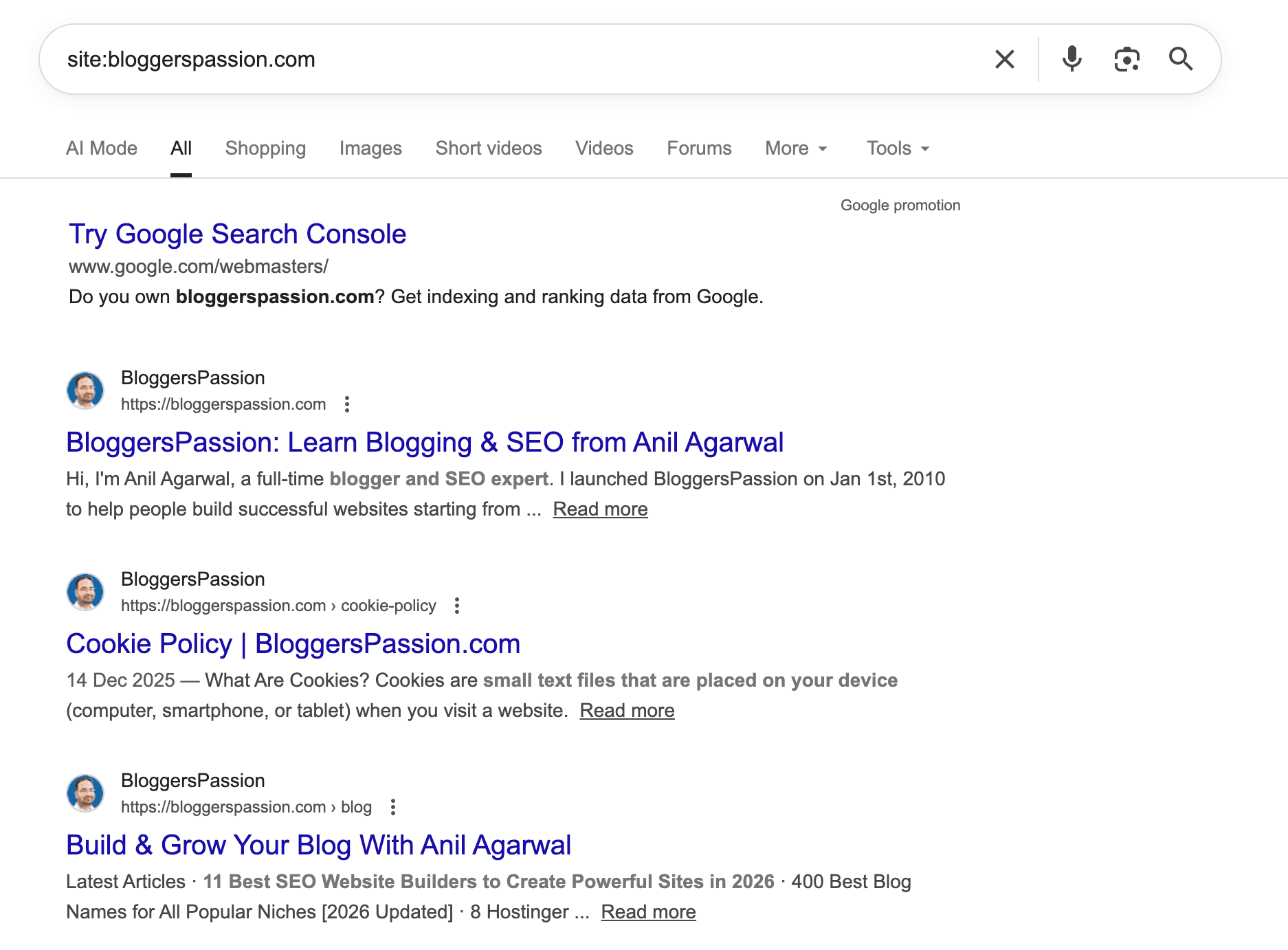Open the Try Google Search Console link

(236, 234)
